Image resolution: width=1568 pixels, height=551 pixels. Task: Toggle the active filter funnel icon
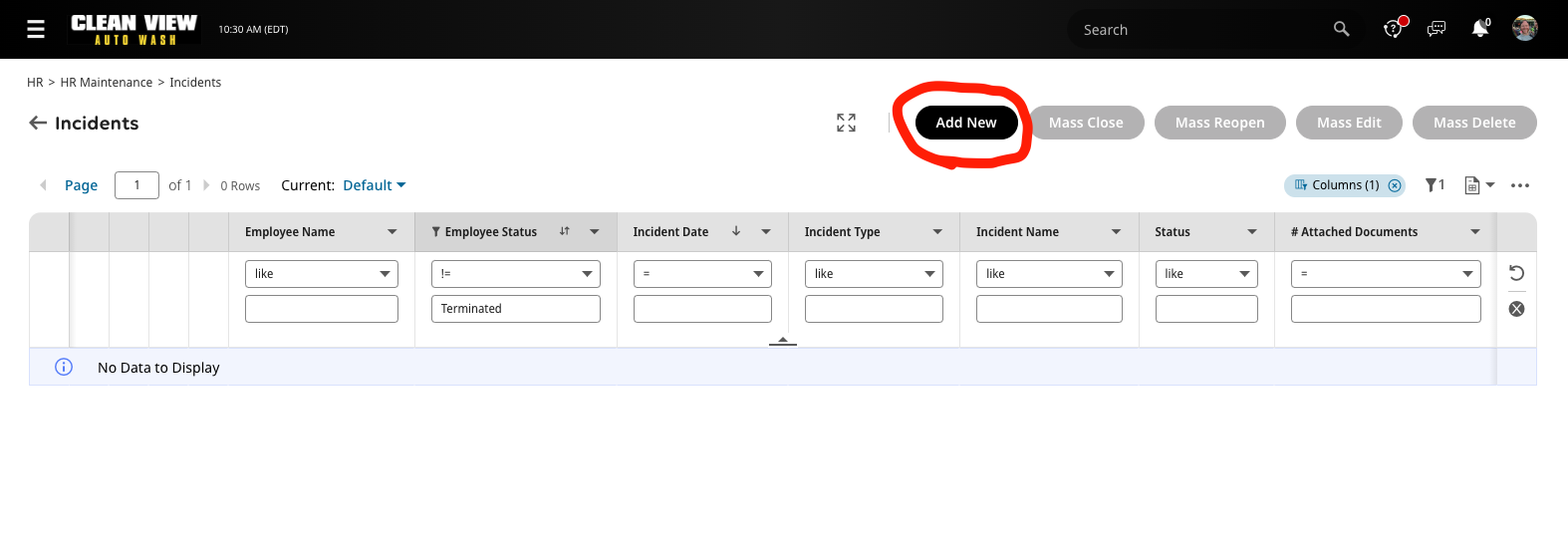(x=1434, y=185)
